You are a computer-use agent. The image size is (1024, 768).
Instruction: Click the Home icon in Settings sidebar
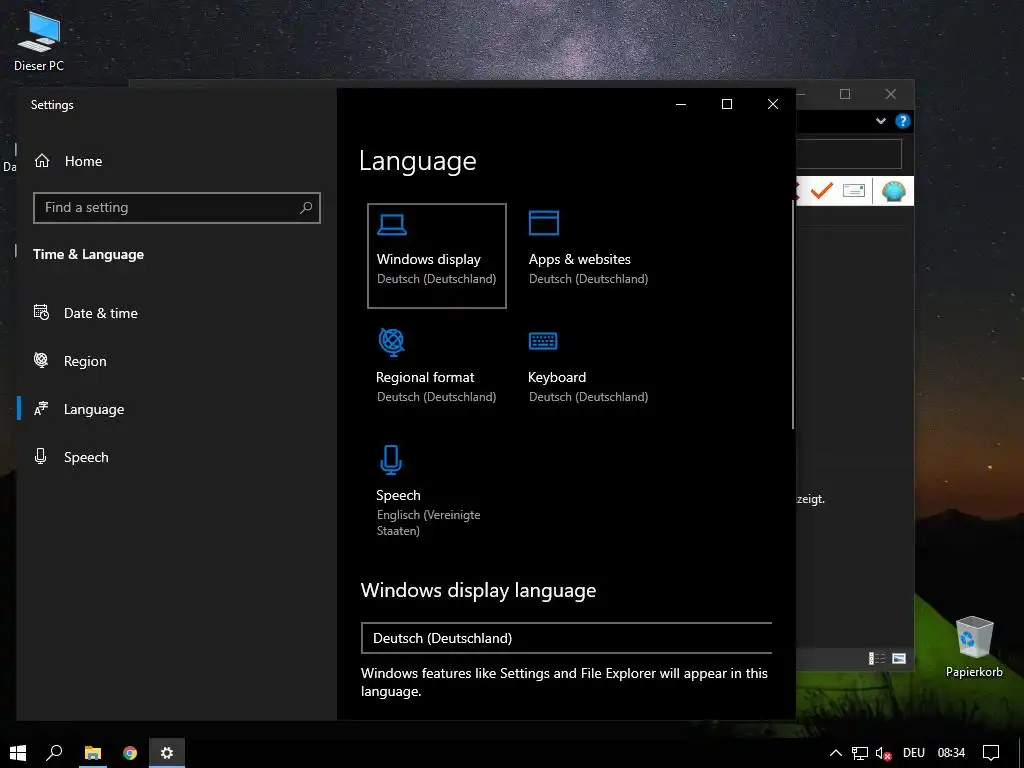click(x=42, y=161)
